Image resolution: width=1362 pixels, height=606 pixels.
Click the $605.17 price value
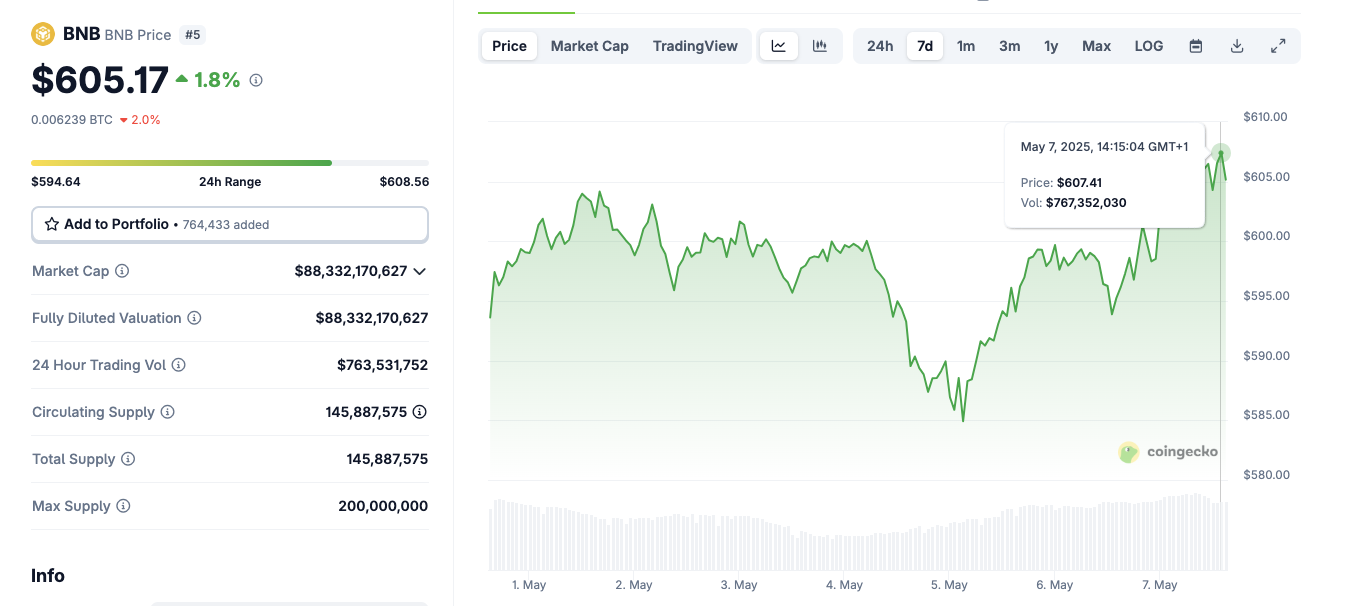(100, 80)
